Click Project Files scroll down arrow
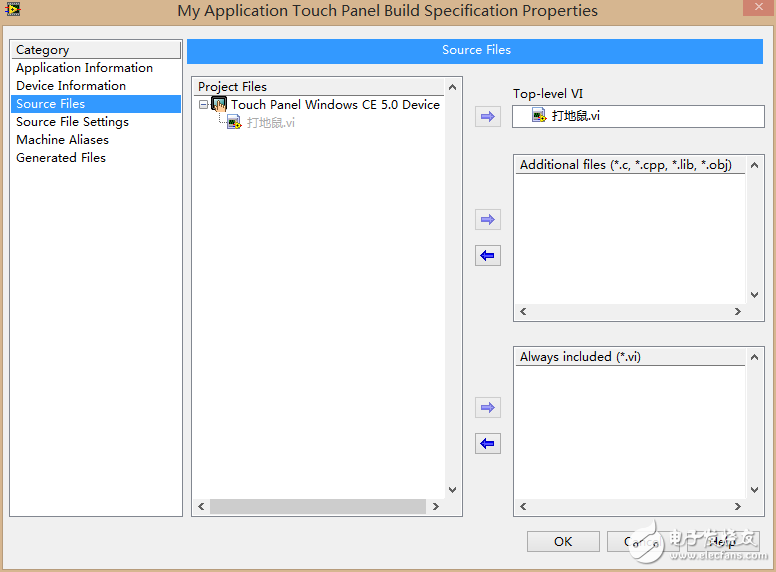Viewport: 776px width, 572px height. click(452, 490)
